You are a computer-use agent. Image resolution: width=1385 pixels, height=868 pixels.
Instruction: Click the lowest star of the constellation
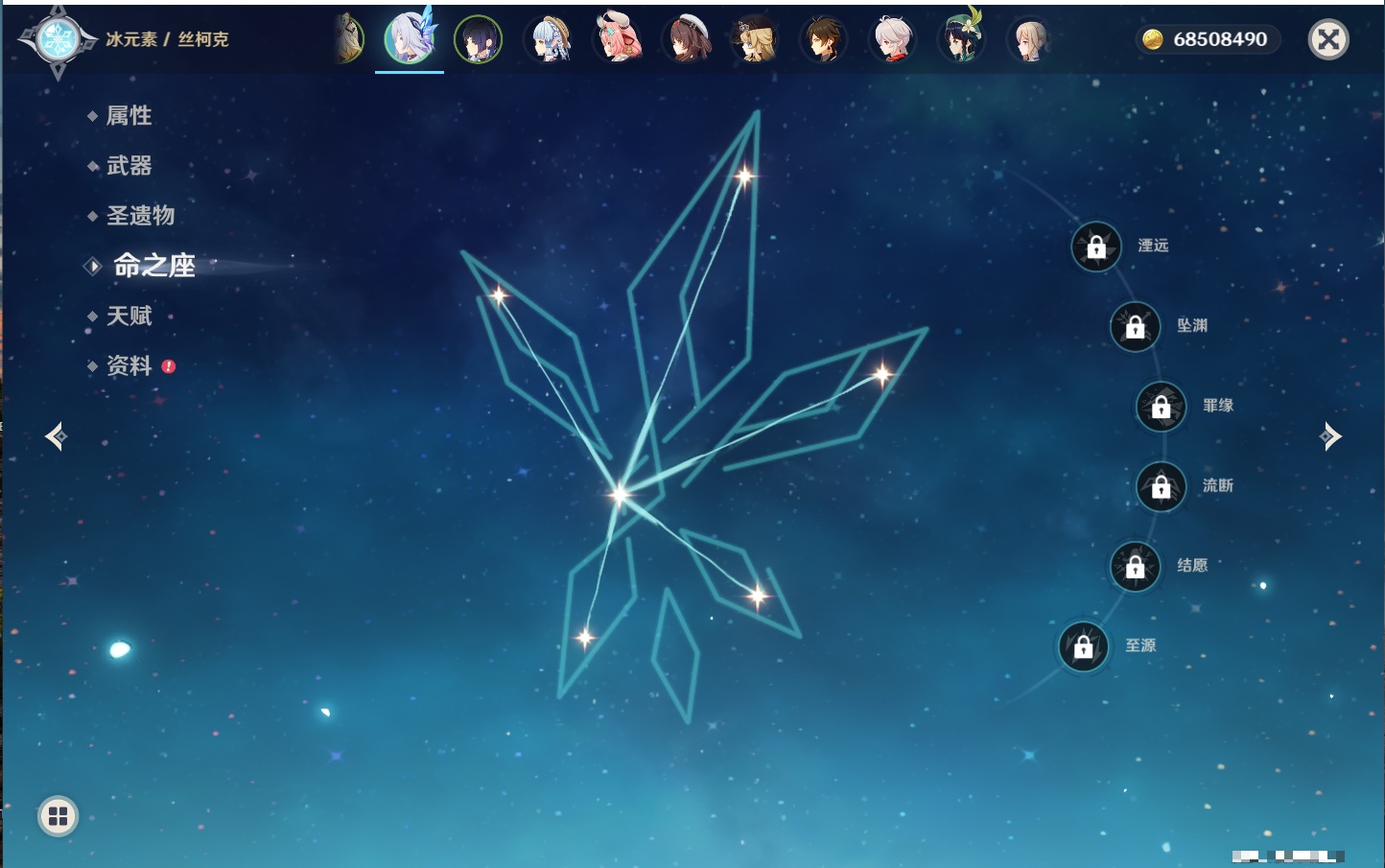pos(584,637)
